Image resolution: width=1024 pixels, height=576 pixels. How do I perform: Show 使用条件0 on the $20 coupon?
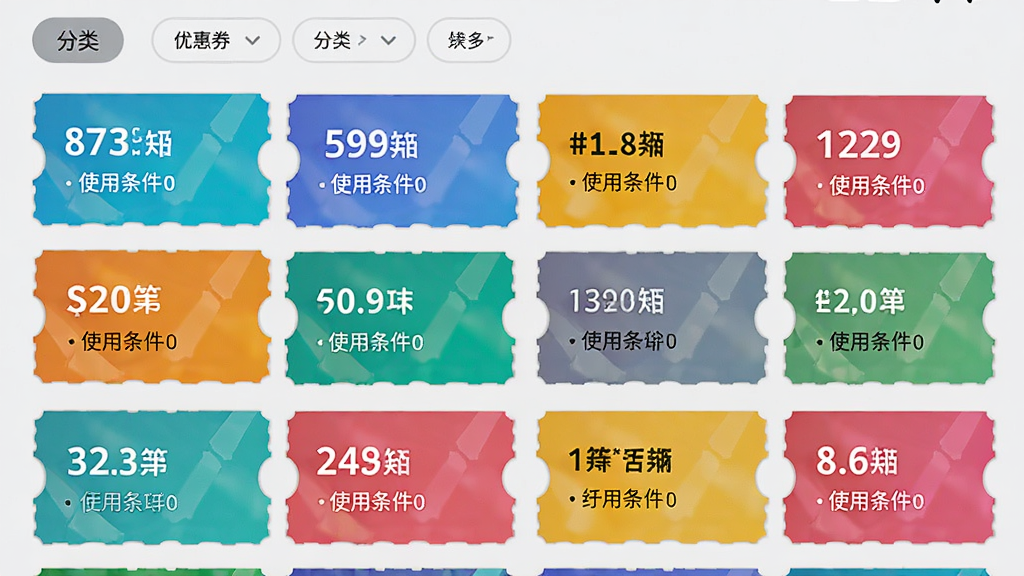[x=129, y=341]
